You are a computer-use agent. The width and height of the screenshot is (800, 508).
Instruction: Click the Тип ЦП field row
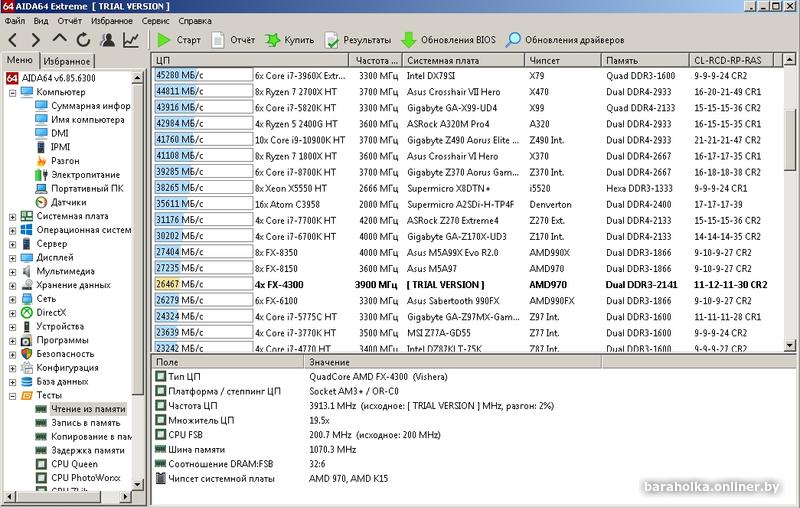[378, 377]
